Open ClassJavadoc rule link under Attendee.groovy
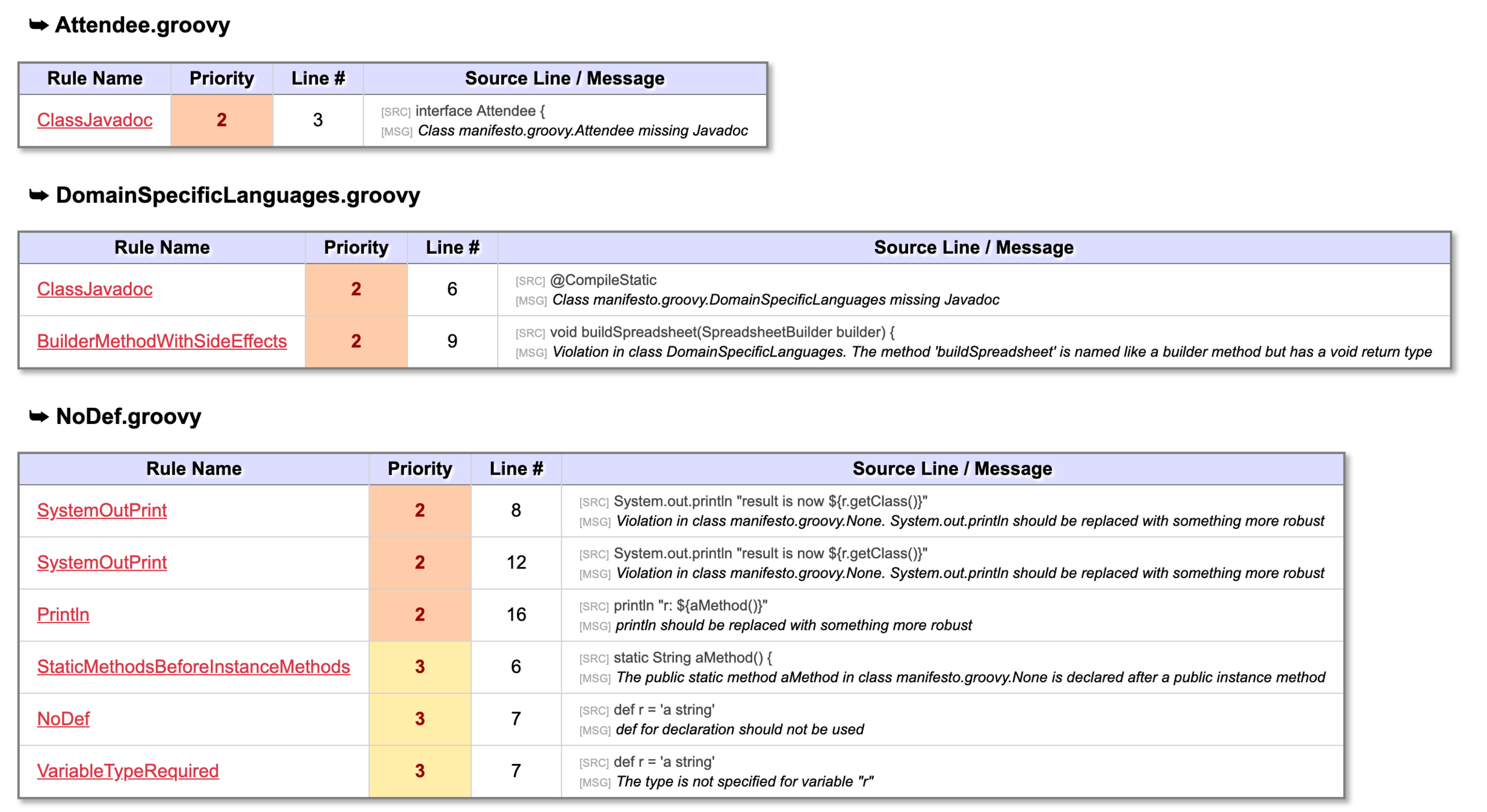This screenshot has width=1487, height=812. (94, 120)
